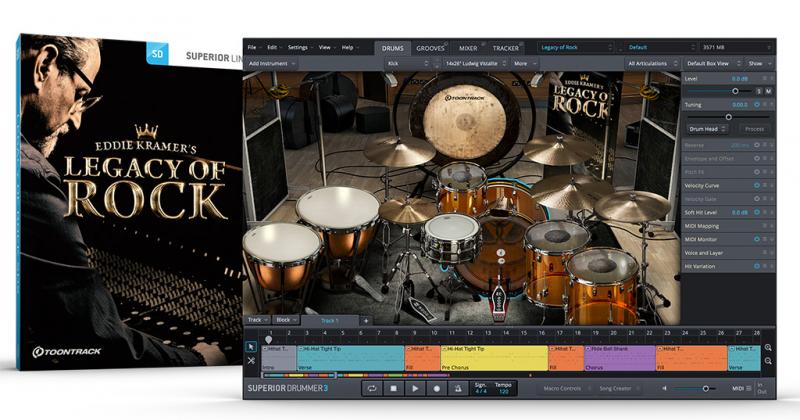Toggle the loop playback button
The height and width of the screenshot is (420, 800).
(372, 387)
